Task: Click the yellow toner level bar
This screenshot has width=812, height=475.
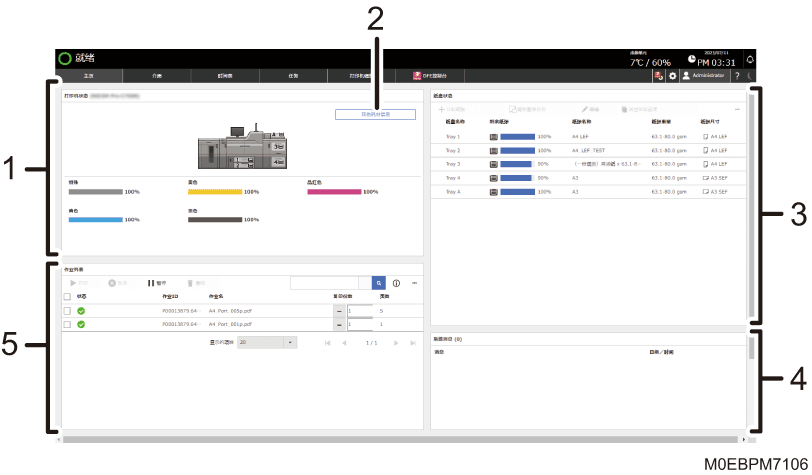Action: coord(215,192)
